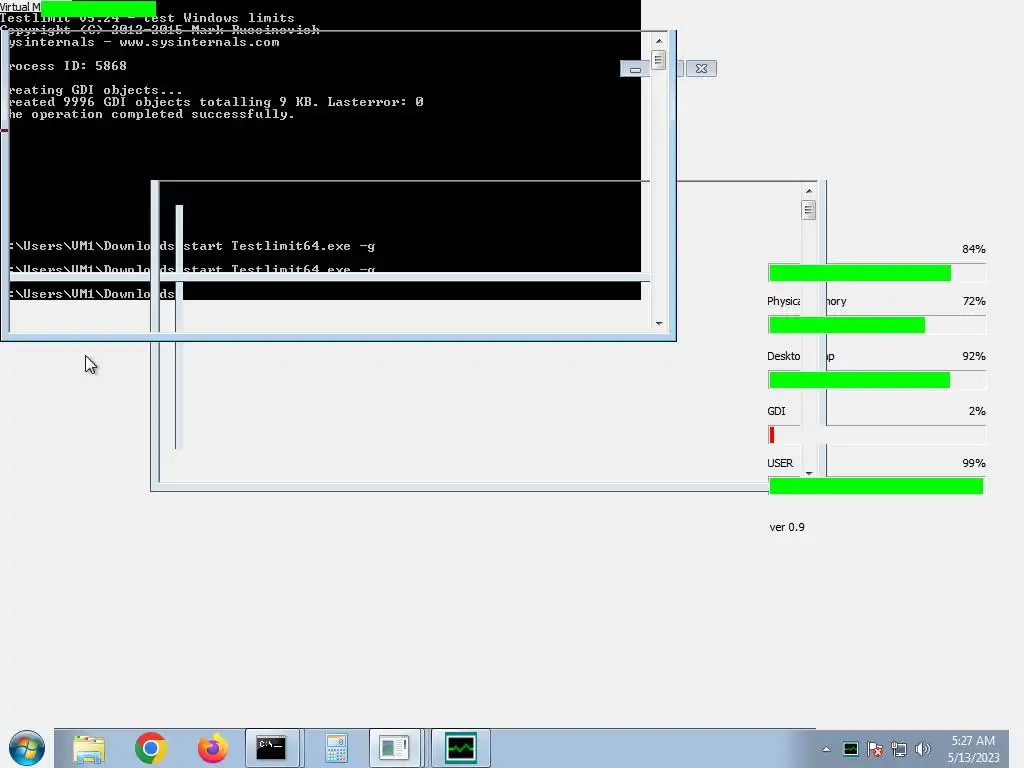Close the console window with X button
The height and width of the screenshot is (768, 1024).
click(x=701, y=69)
